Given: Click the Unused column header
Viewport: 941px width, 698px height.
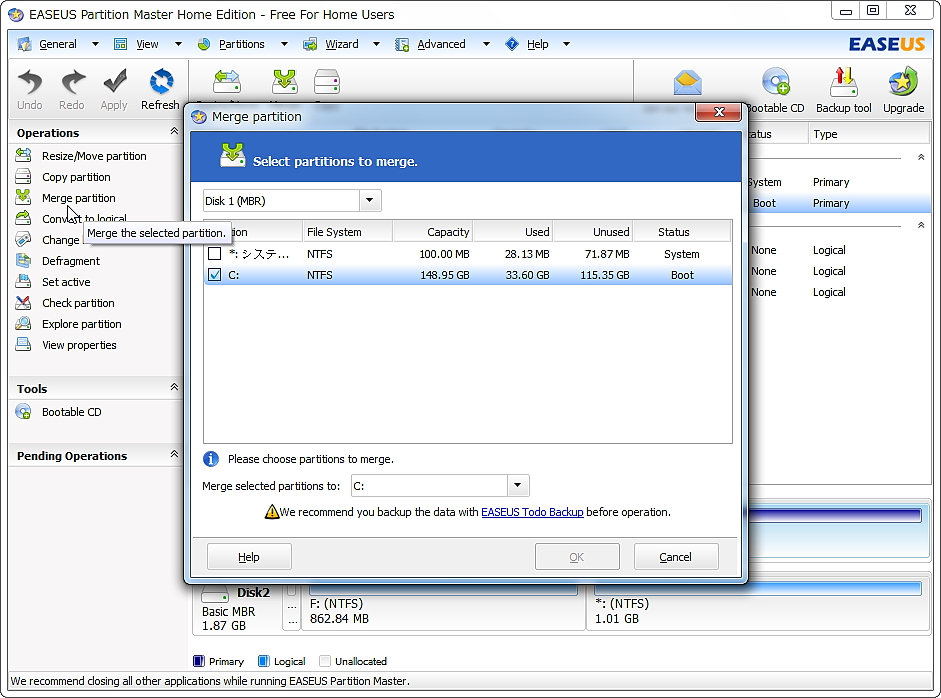Looking at the screenshot, I should [x=593, y=232].
